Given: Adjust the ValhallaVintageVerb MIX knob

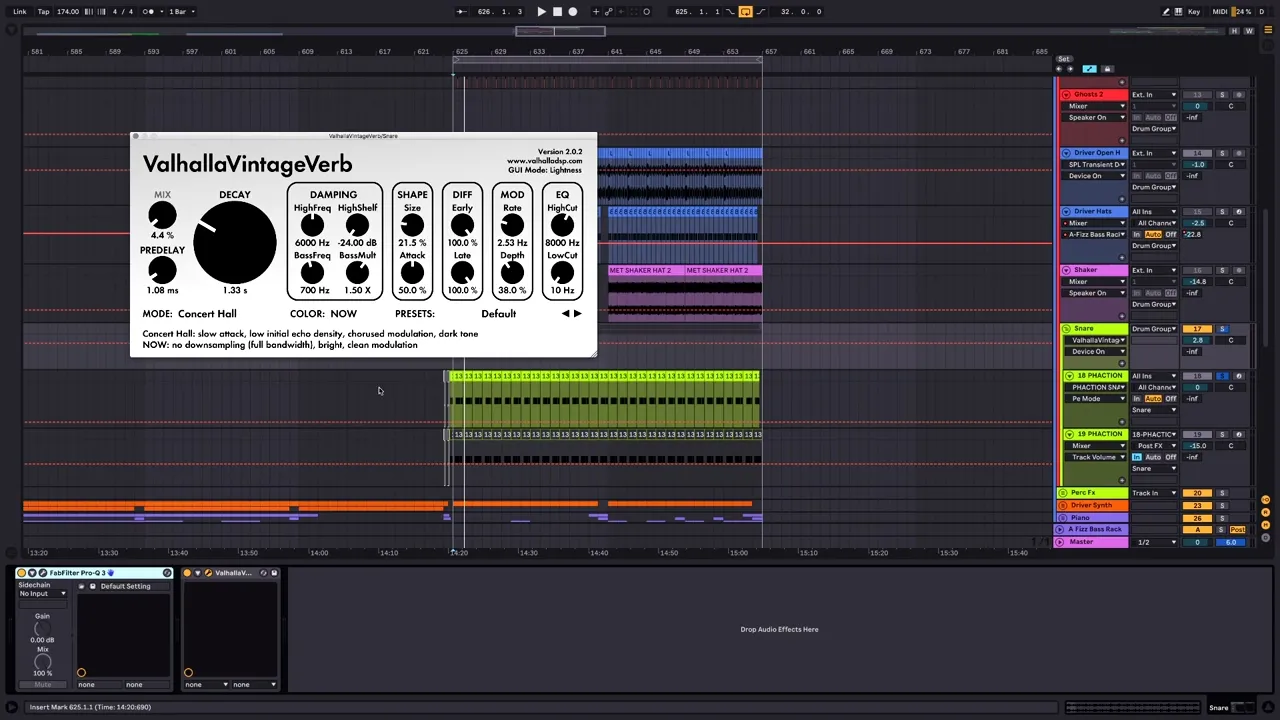Looking at the screenshot, I should pyautogui.click(x=162, y=214).
